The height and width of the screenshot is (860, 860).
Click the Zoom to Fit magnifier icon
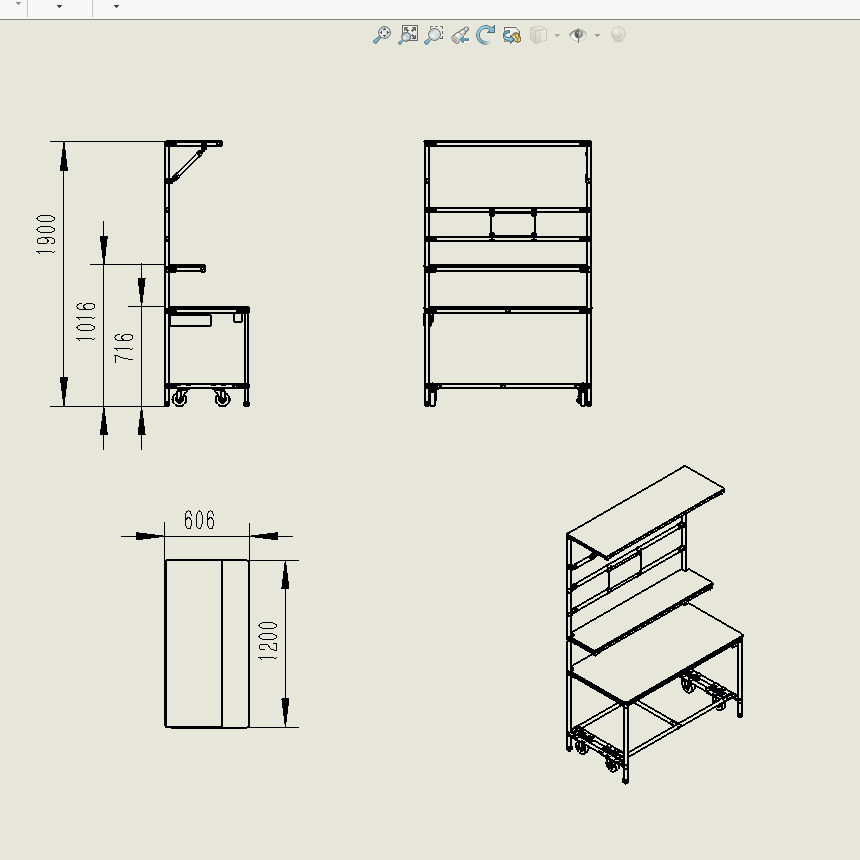point(382,35)
